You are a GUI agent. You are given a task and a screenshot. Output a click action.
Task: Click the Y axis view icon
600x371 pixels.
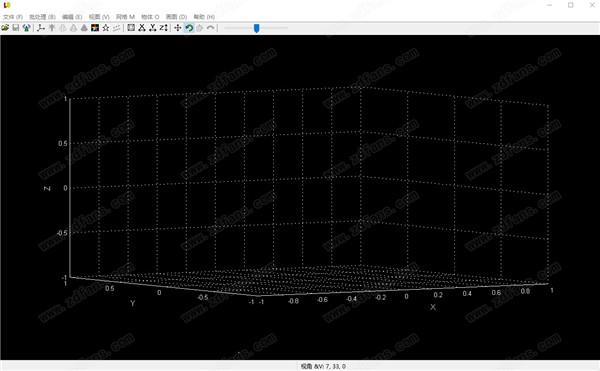tap(153, 28)
